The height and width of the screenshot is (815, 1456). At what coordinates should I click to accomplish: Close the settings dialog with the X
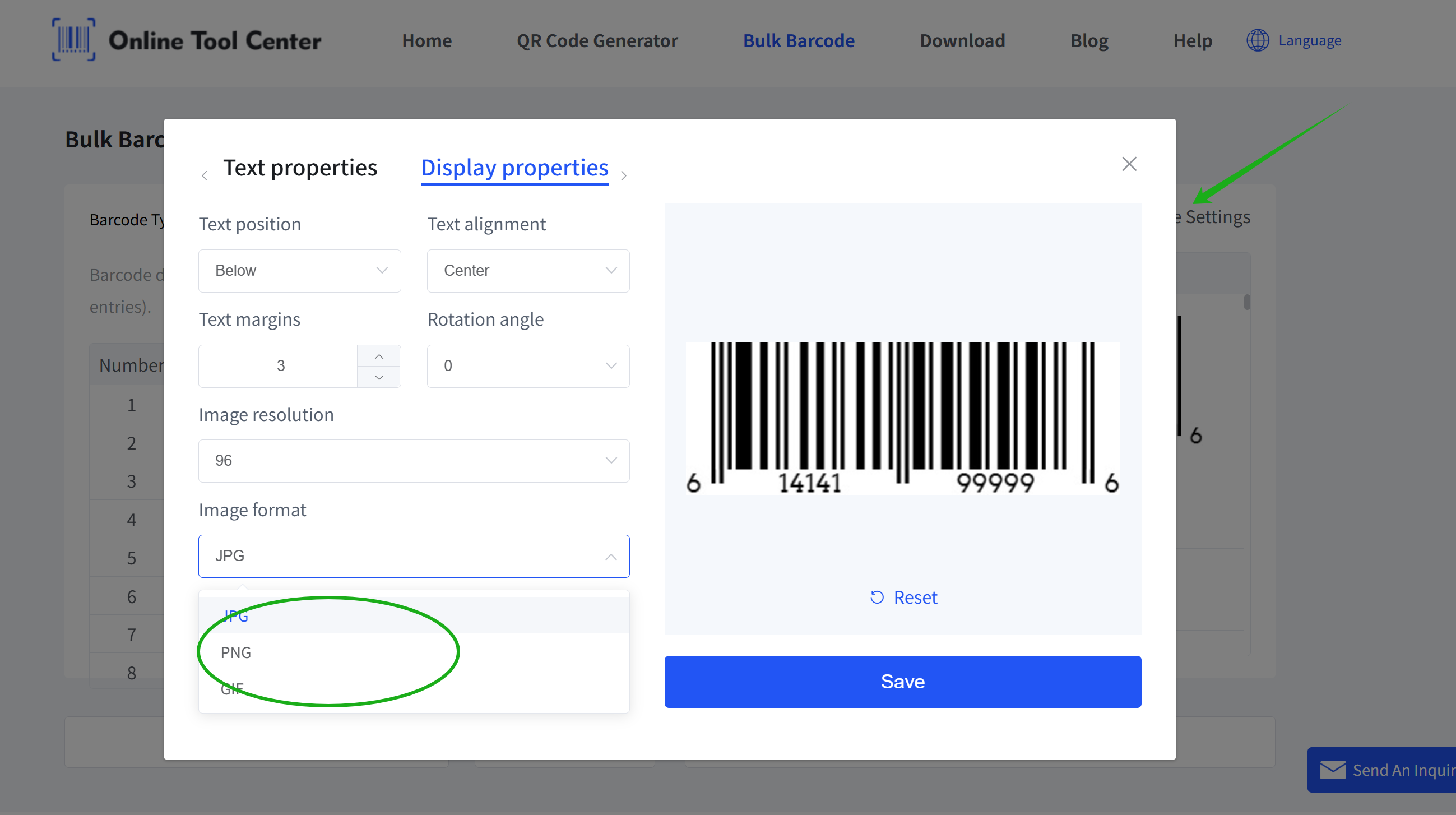click(1129, 164)
